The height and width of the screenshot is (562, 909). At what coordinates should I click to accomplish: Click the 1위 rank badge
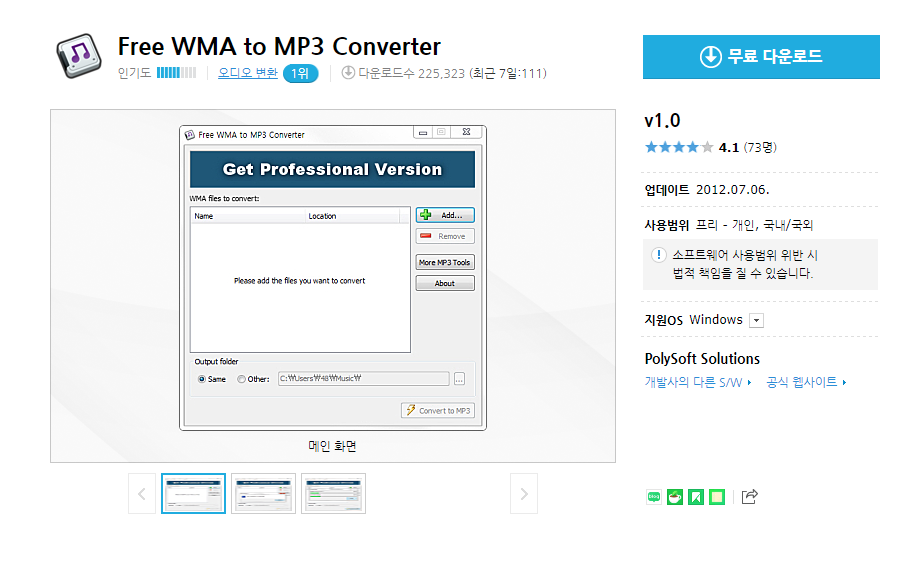click(x=300, y=74)
